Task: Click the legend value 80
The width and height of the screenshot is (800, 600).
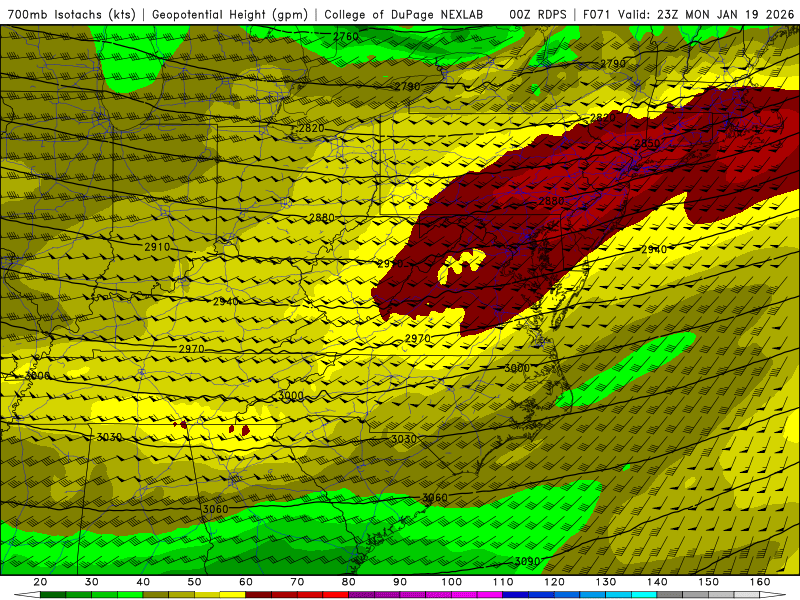Action: pyautogui.click(x=348, y=582)
